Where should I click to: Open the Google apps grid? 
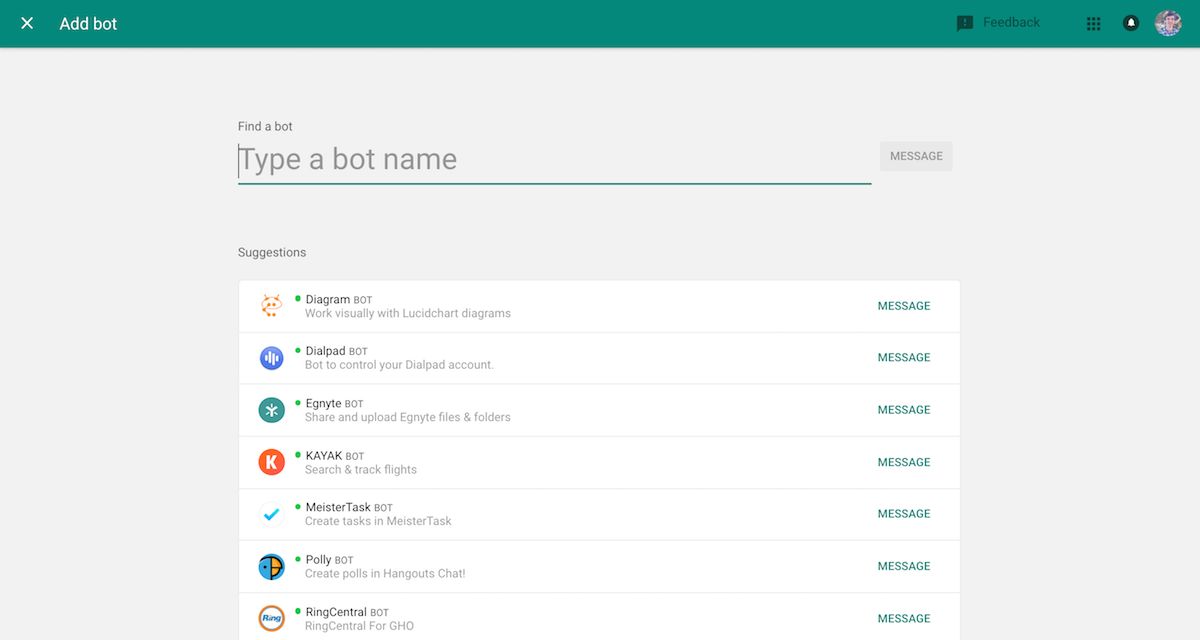pos(1093,23)
